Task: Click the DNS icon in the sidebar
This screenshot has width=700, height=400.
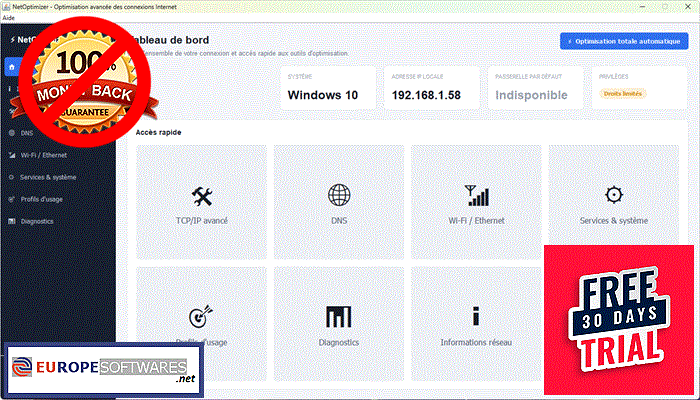Action: click(x=12, y=133)
